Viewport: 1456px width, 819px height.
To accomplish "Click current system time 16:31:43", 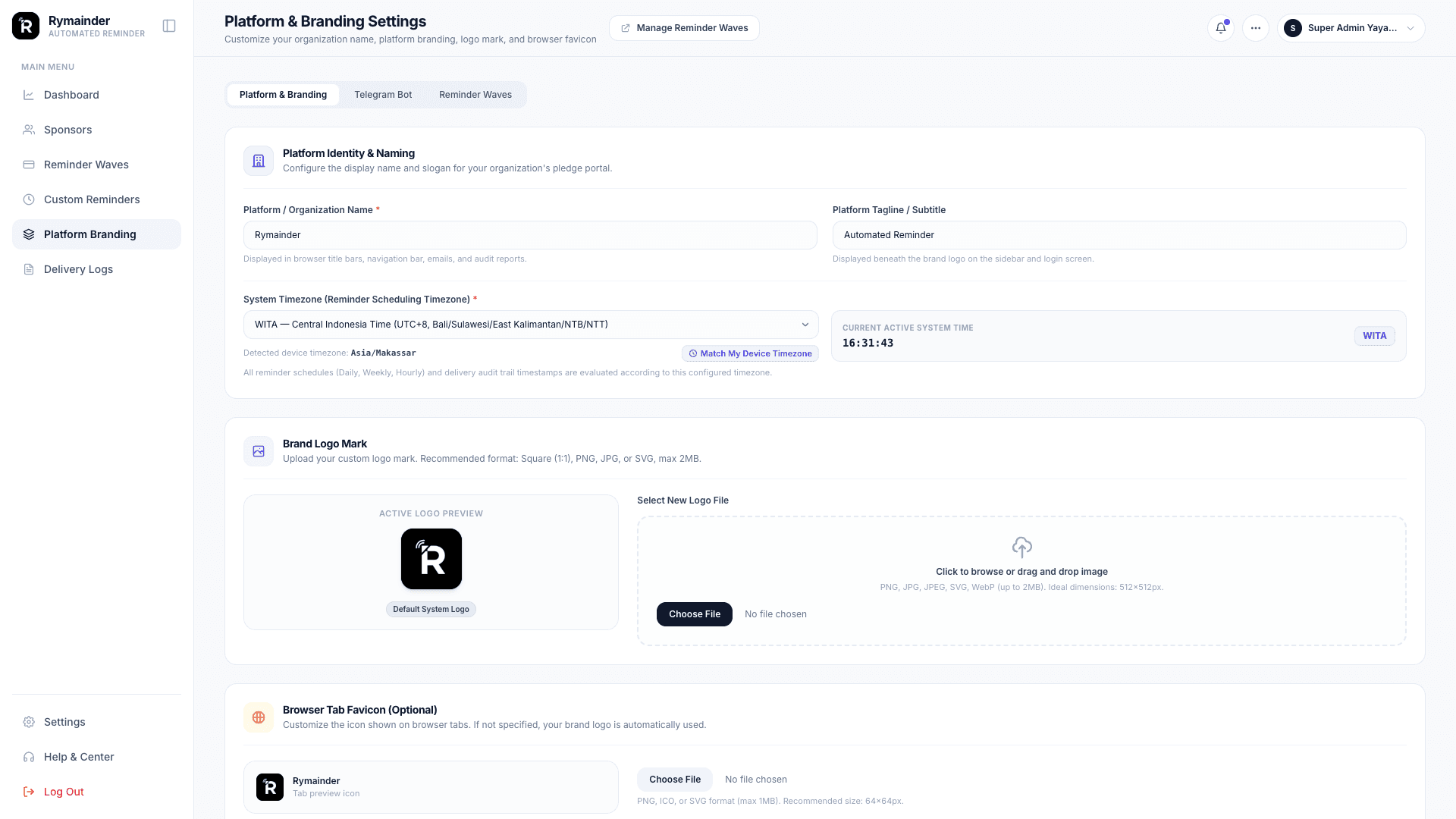I will 868,343.
